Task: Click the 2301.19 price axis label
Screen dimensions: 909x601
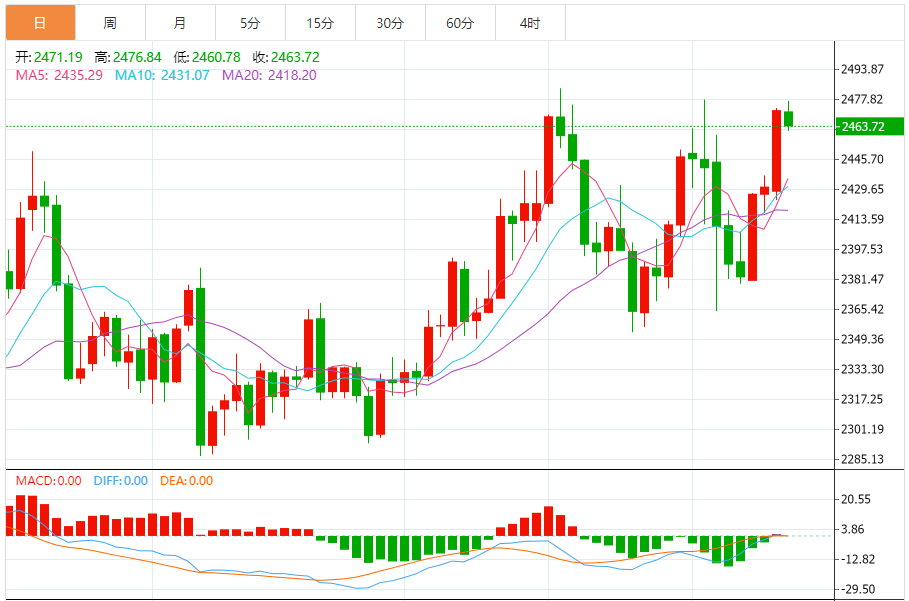Action: pyautogui.click(x=863, y=429)
